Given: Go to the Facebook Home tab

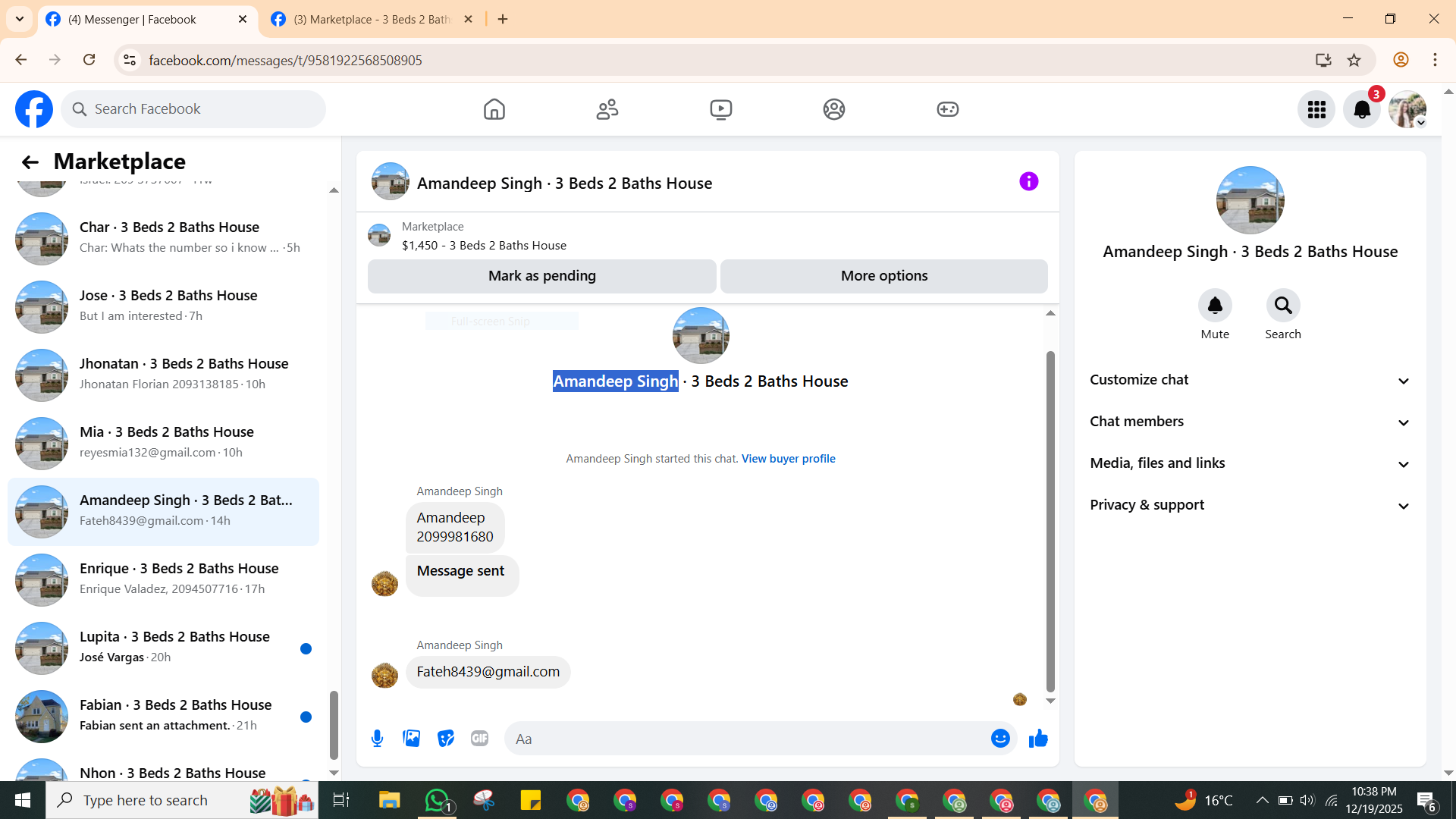Looking at the screenshot, I should (494, 110).
